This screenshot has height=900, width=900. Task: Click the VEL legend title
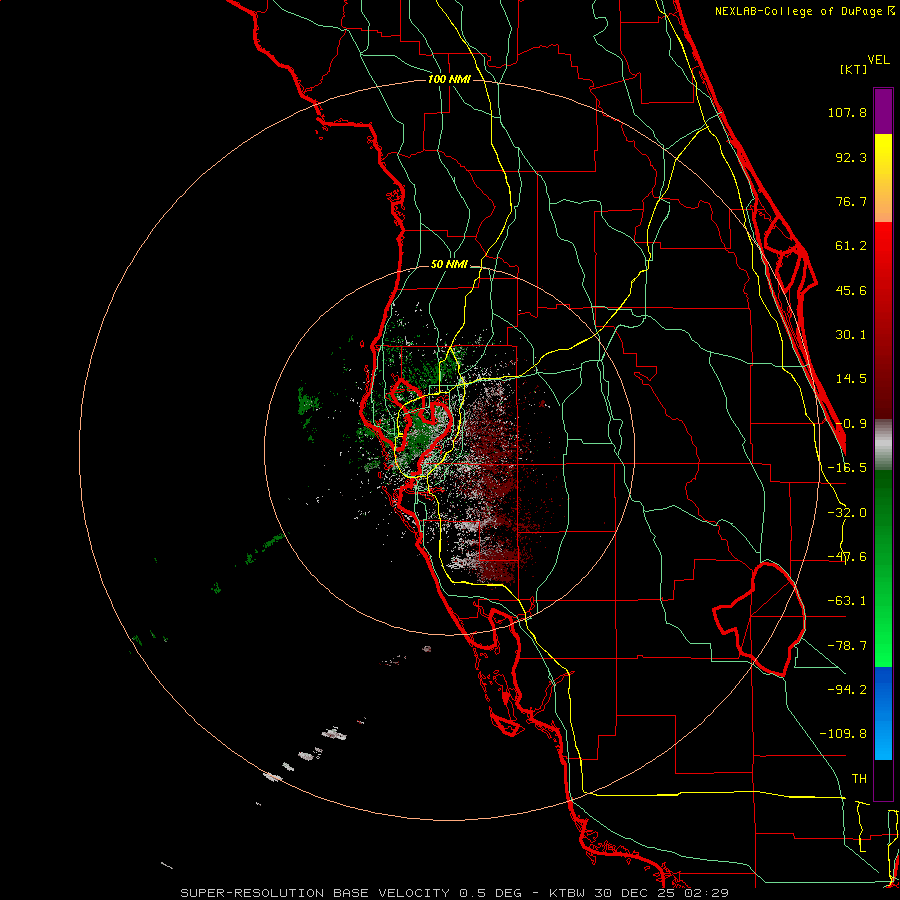pos(878,60)
